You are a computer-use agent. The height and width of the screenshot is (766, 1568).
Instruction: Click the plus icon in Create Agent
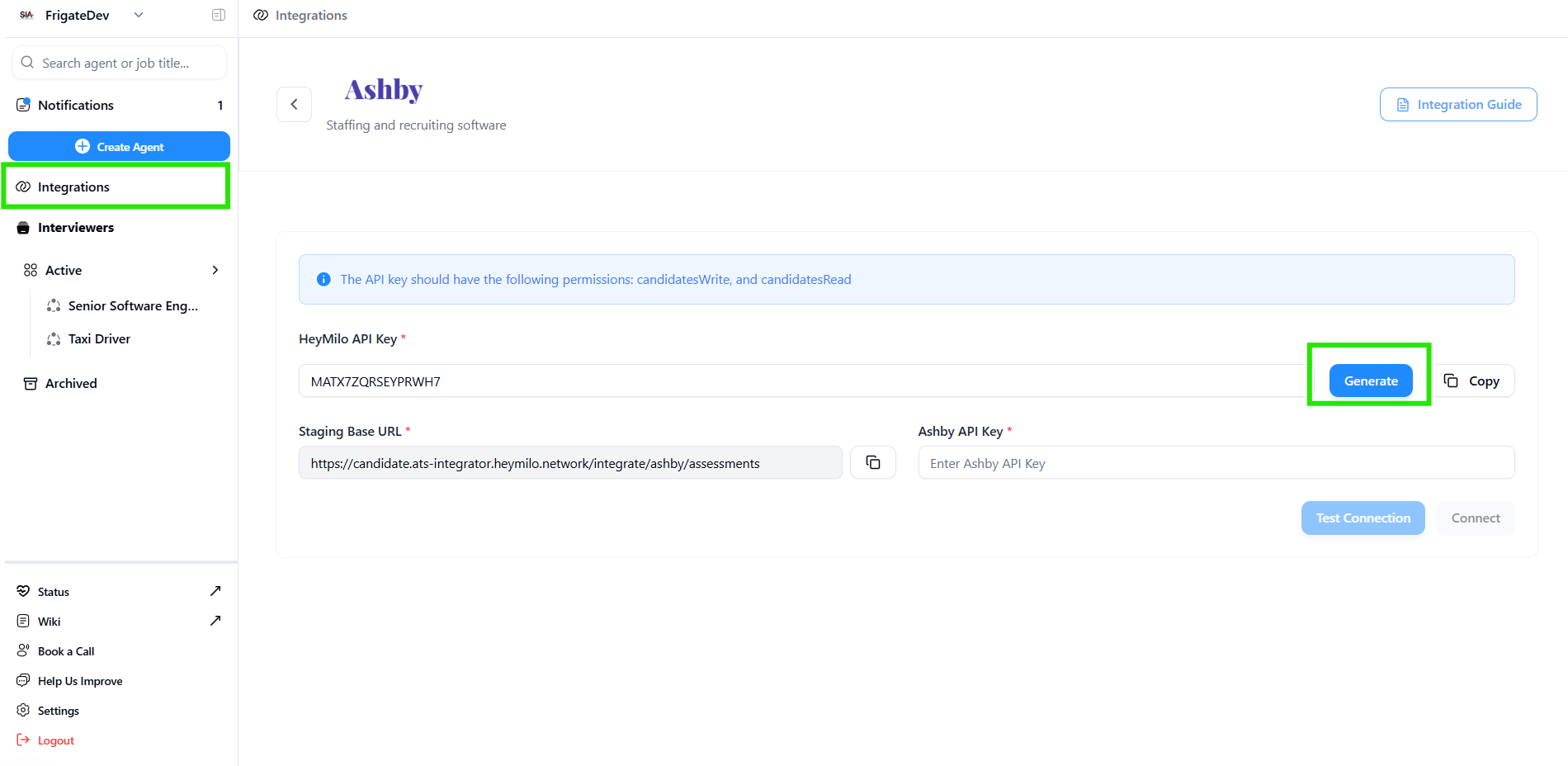(x=83, y=146)
